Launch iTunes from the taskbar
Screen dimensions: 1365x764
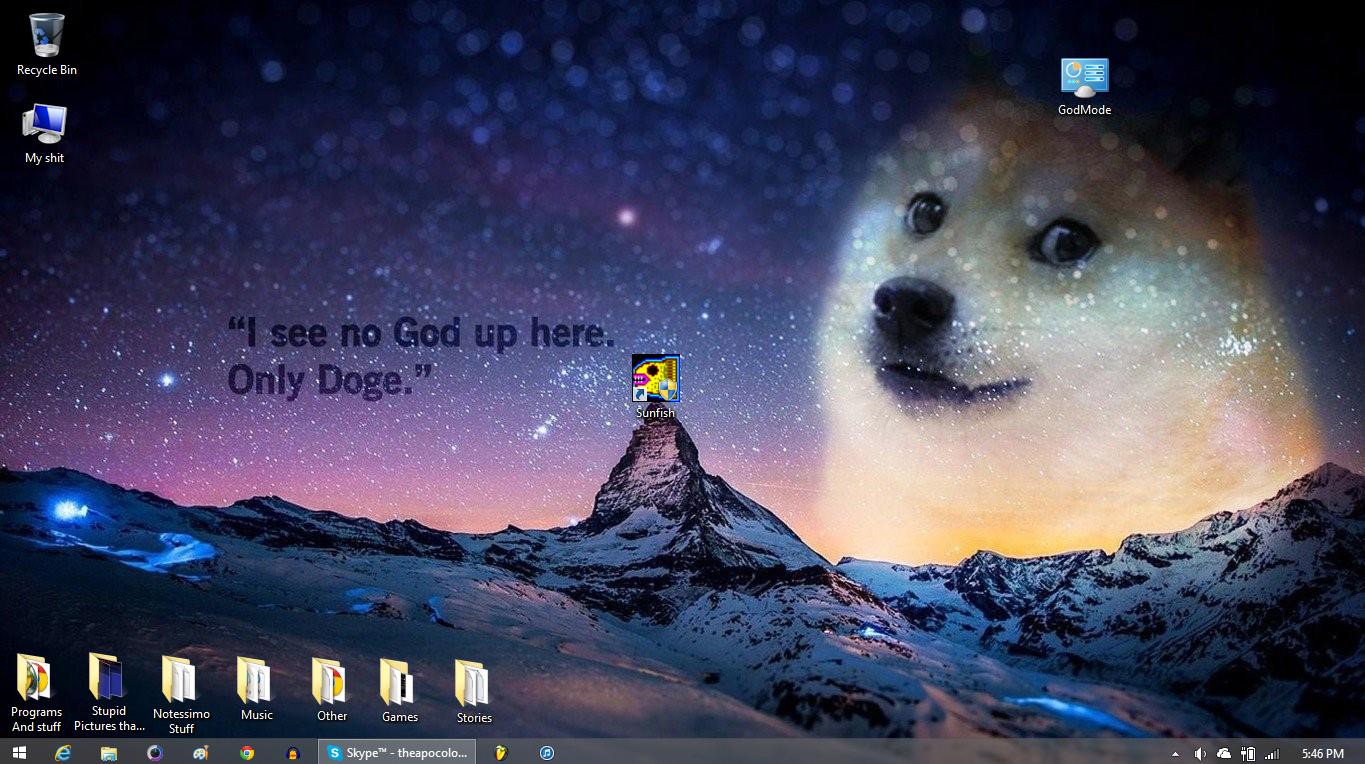[x=547, y=753]
